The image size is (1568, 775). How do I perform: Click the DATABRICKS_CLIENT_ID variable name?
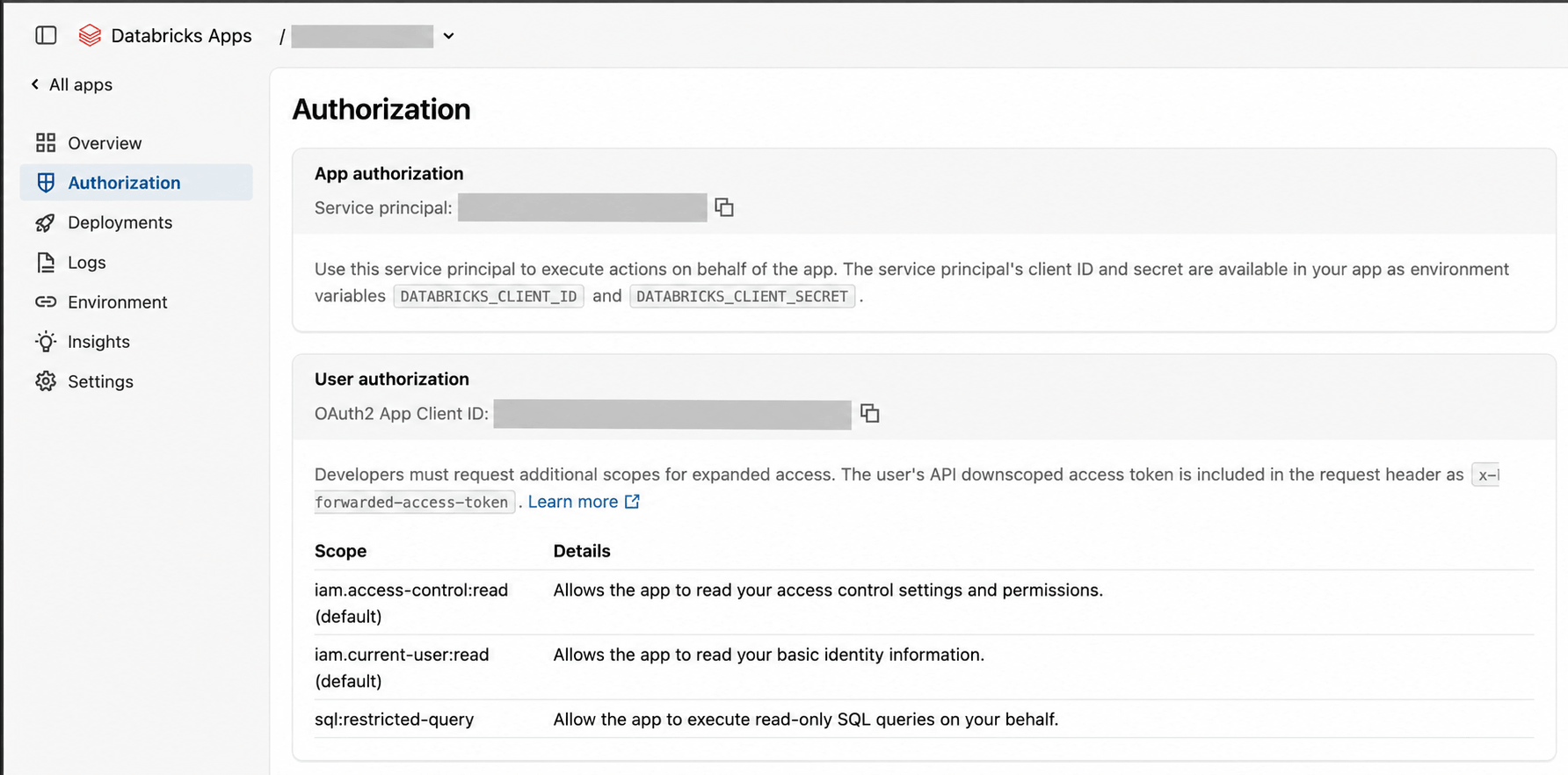(x=489, y=296)
